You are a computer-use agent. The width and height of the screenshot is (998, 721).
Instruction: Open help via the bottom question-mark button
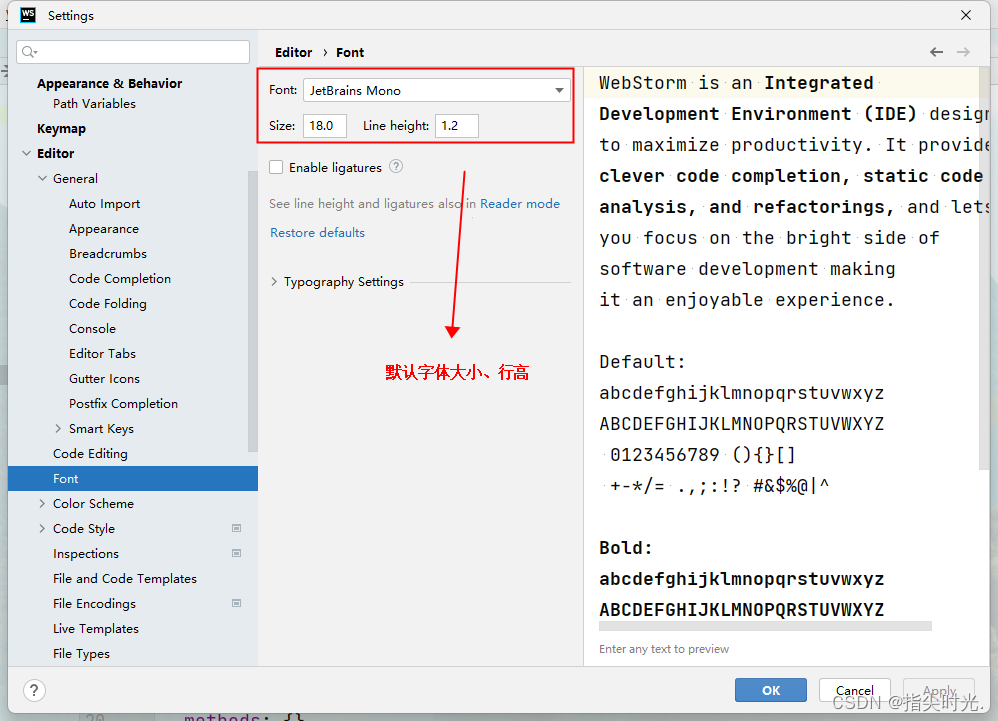(34, 690)
